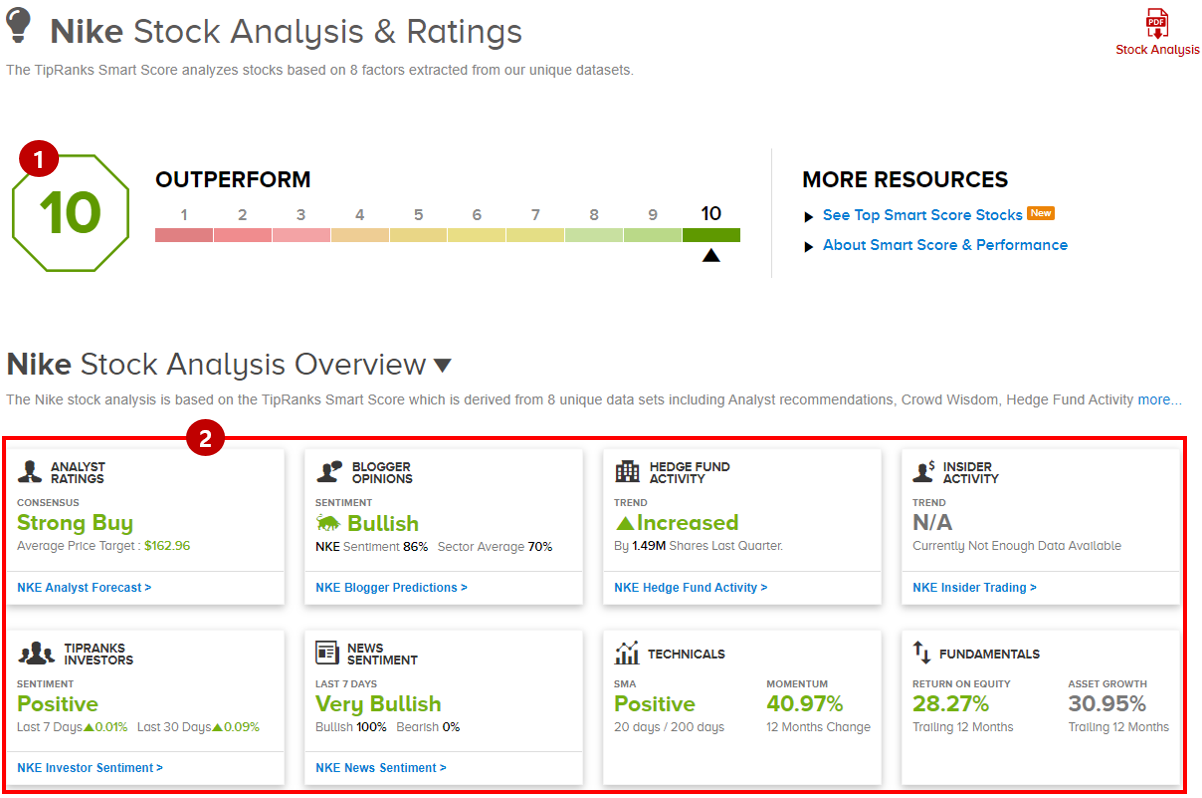Screen dimensions: 1202x798
Task: Click the 28.27% return on equity value
Action: (950, 704)
